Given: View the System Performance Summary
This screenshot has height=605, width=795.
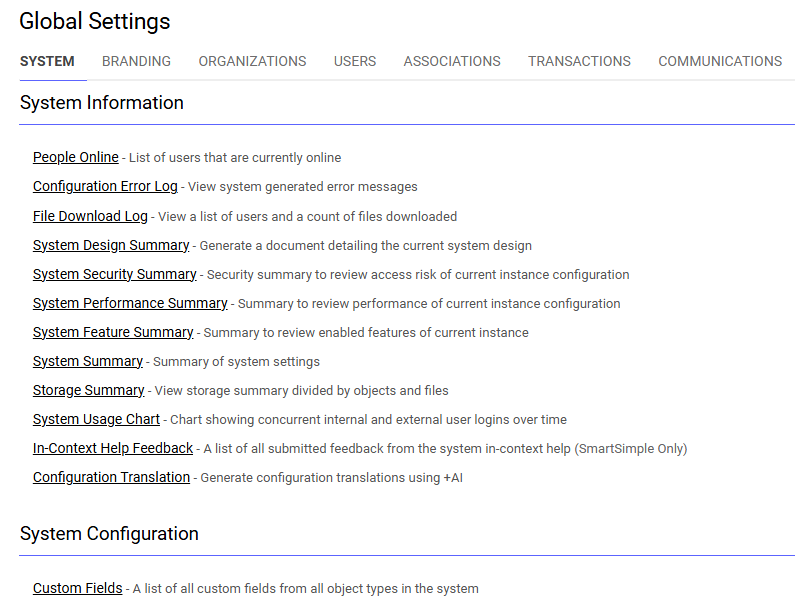Looking at the screenshot, I should tap(130, 303).
